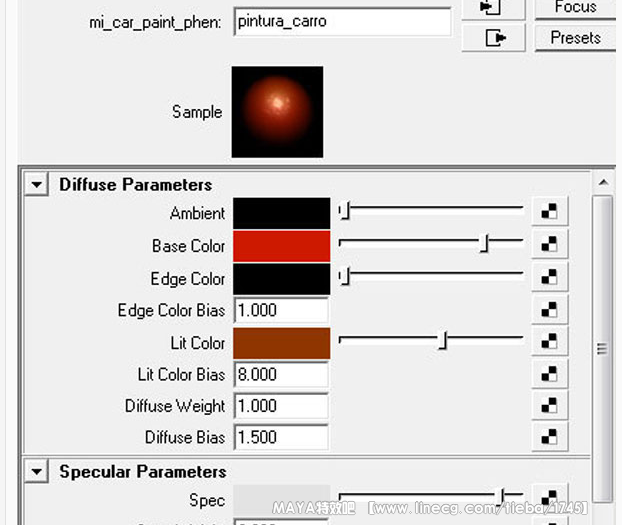The width and height of the screenshot is (622, 525).
Task: Click the checker icon for Edge Color
Action: (549, 277)
